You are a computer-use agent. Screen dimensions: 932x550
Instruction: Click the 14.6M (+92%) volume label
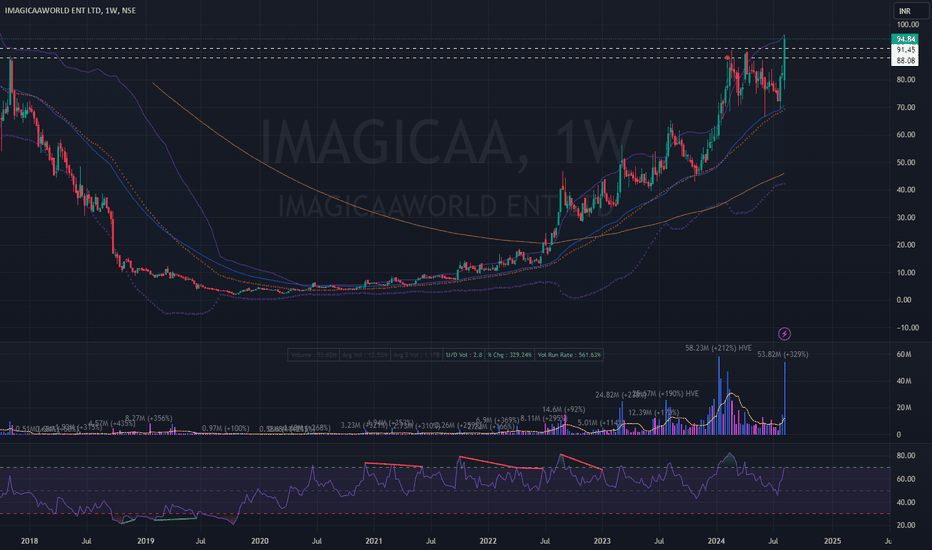click(563, 410)
